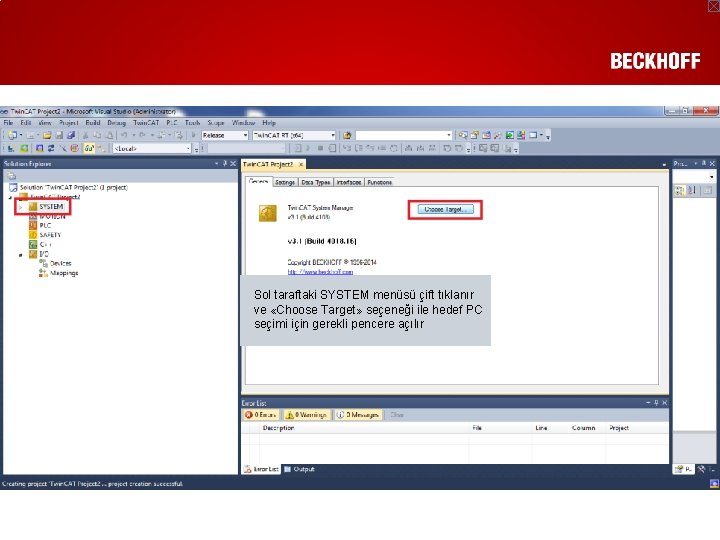Close the TwinCAT Project2 document tab
The width and height of the screenshot is (720, 540).
[x=301, y=164]
